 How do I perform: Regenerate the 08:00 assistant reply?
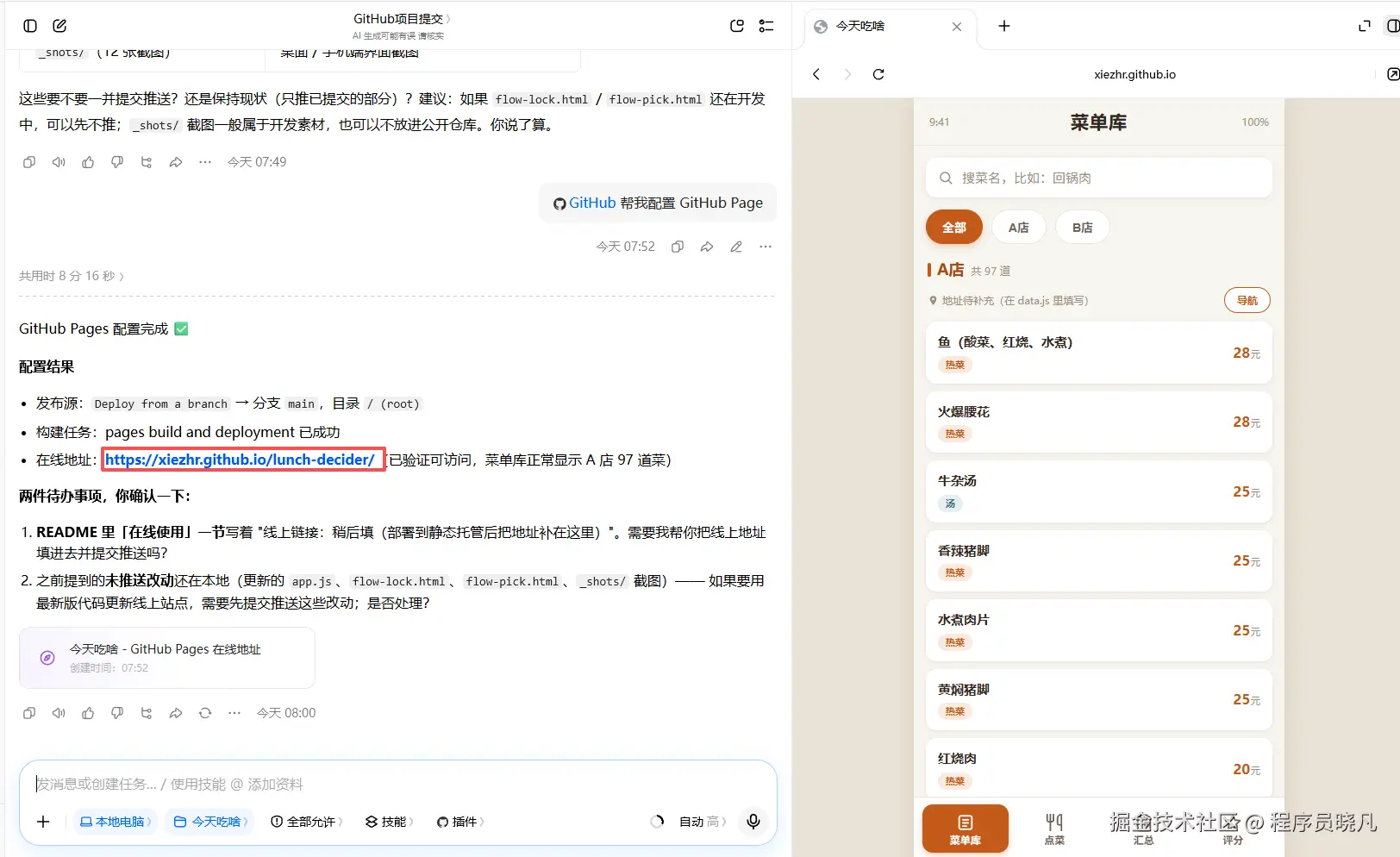(x=205, y=713)
